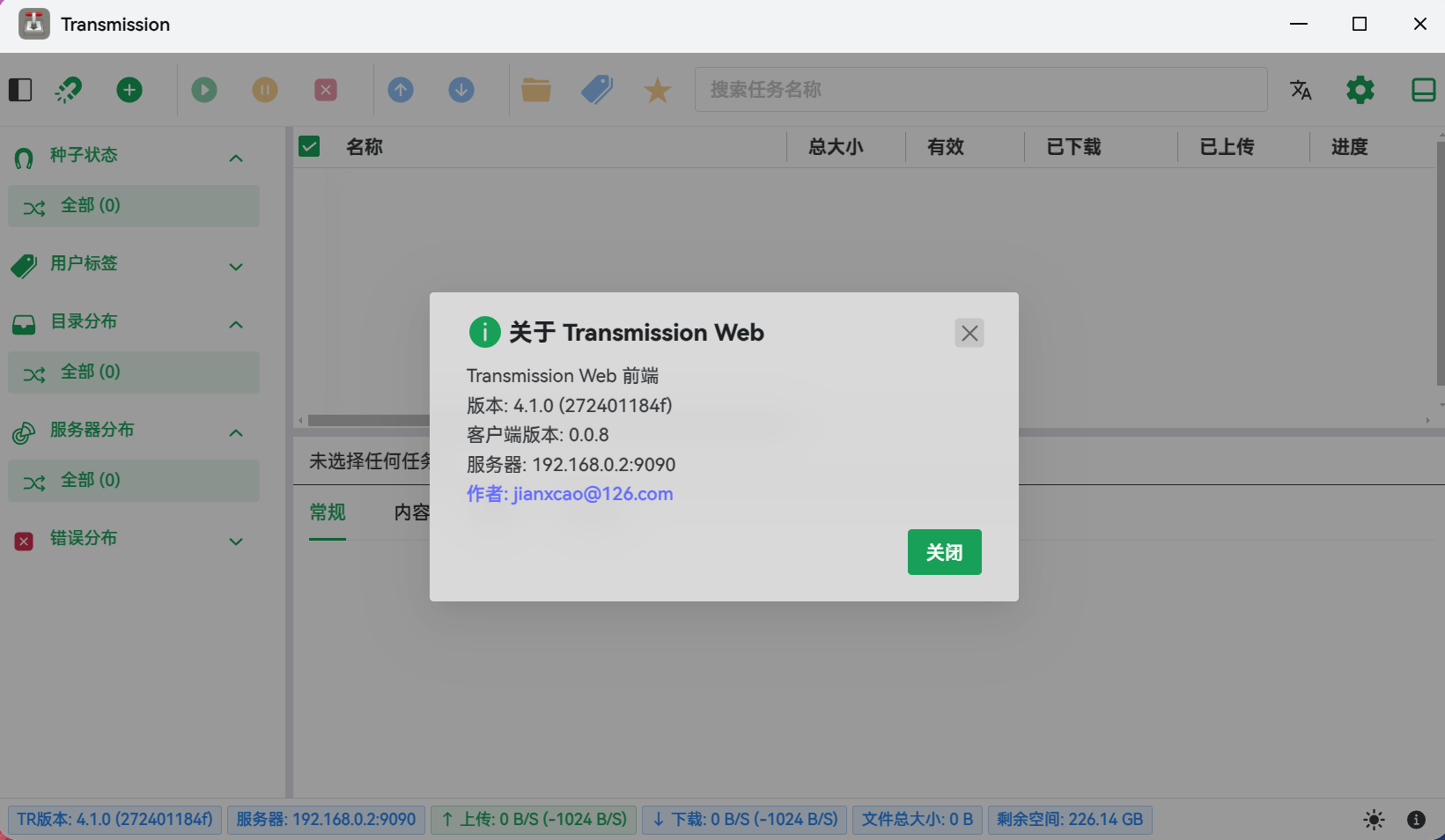Image resolution: width=1445 pixels, height=840 pixels.
Task: Switch to the 常规 tab
Action: [x=328, y=512]
